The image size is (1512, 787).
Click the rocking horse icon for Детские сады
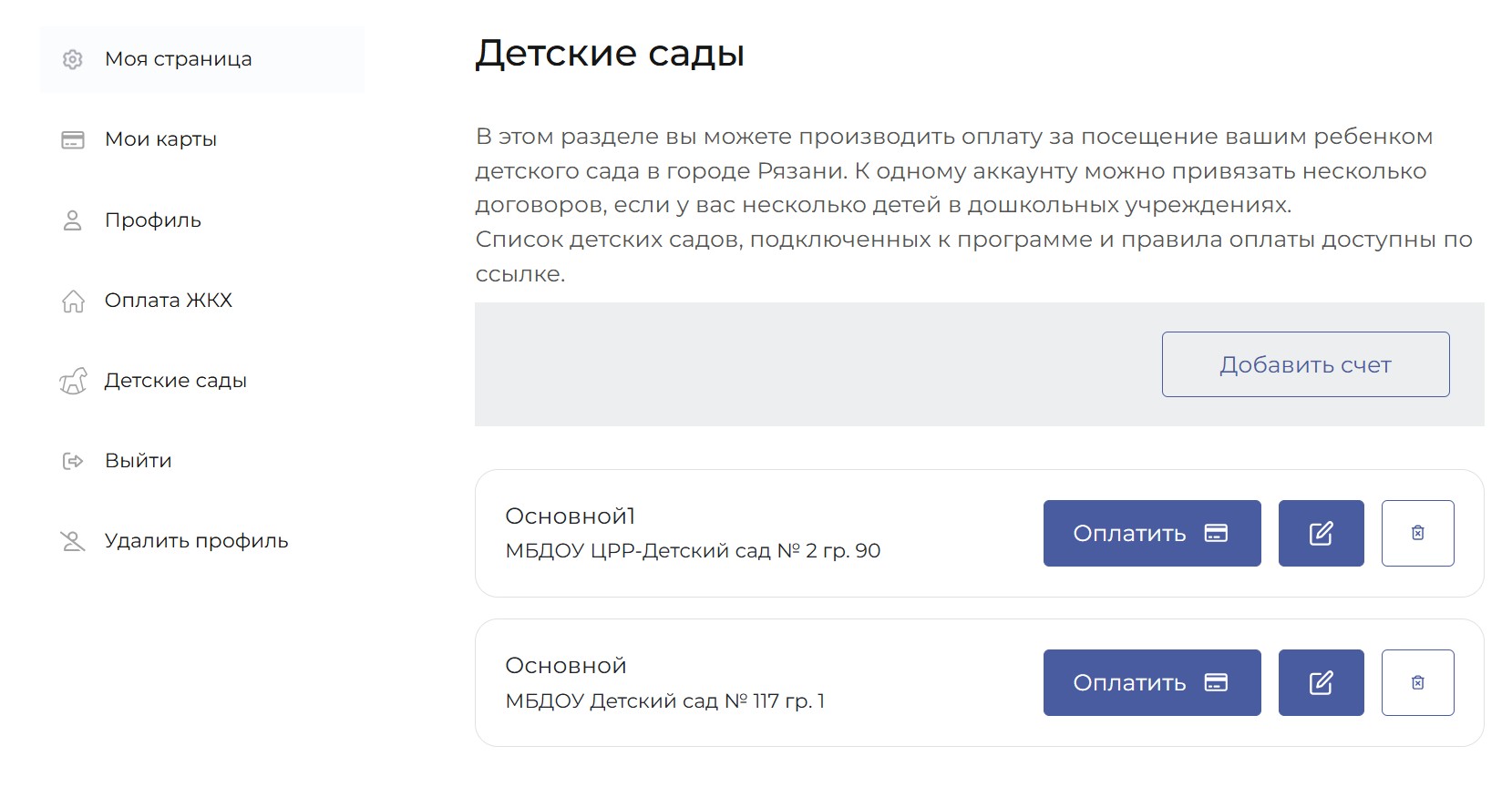[x=73, y=381]
